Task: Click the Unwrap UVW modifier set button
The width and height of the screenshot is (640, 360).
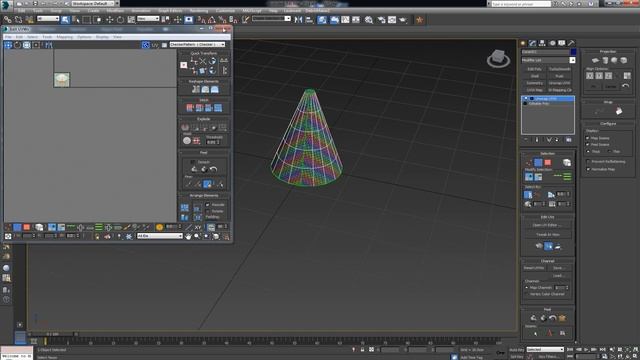Action: [559, 83]
